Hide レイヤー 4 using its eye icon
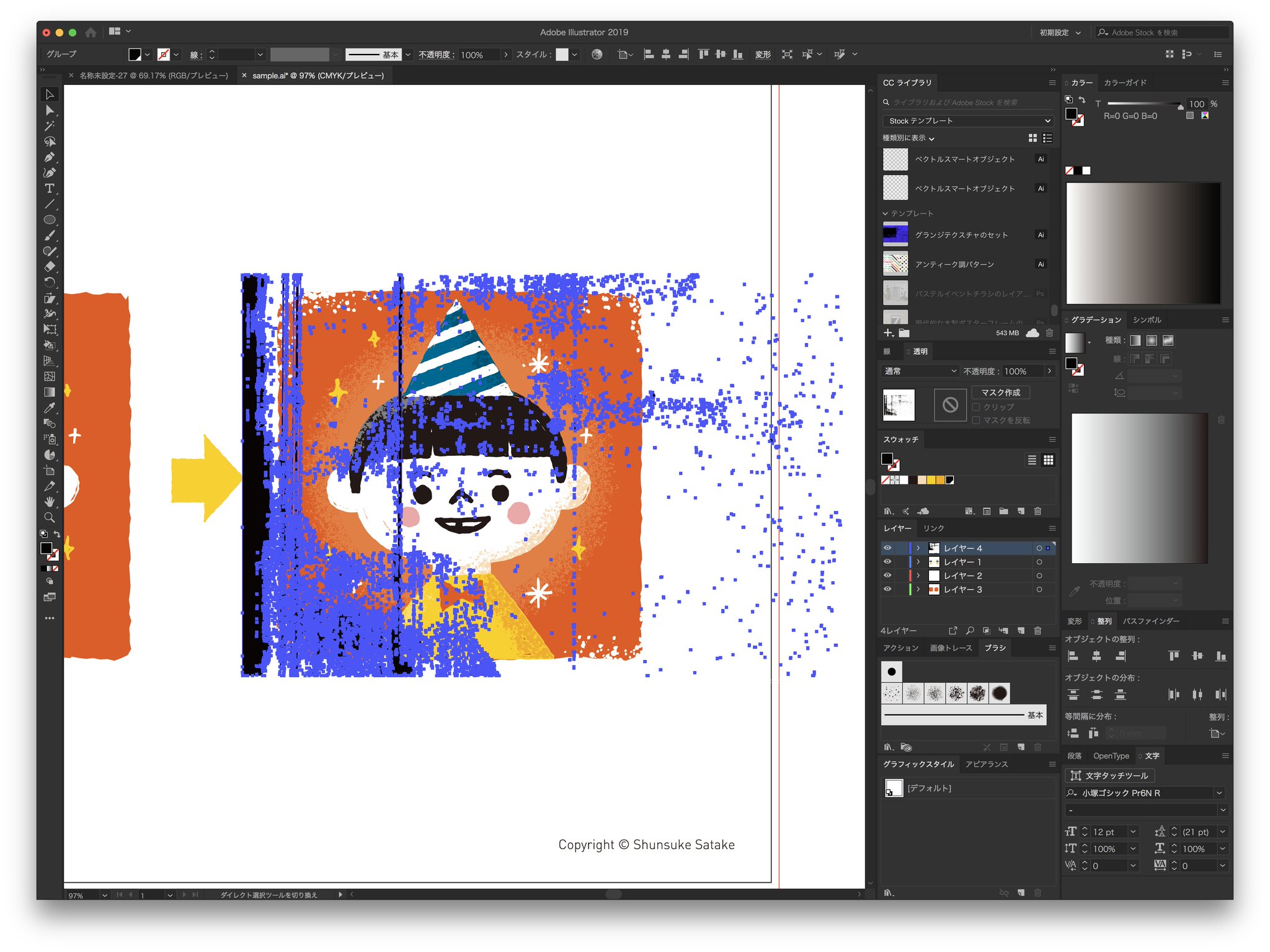Image resolution: width=1270 pixels, height=952 pixels. tap(887, 548)
